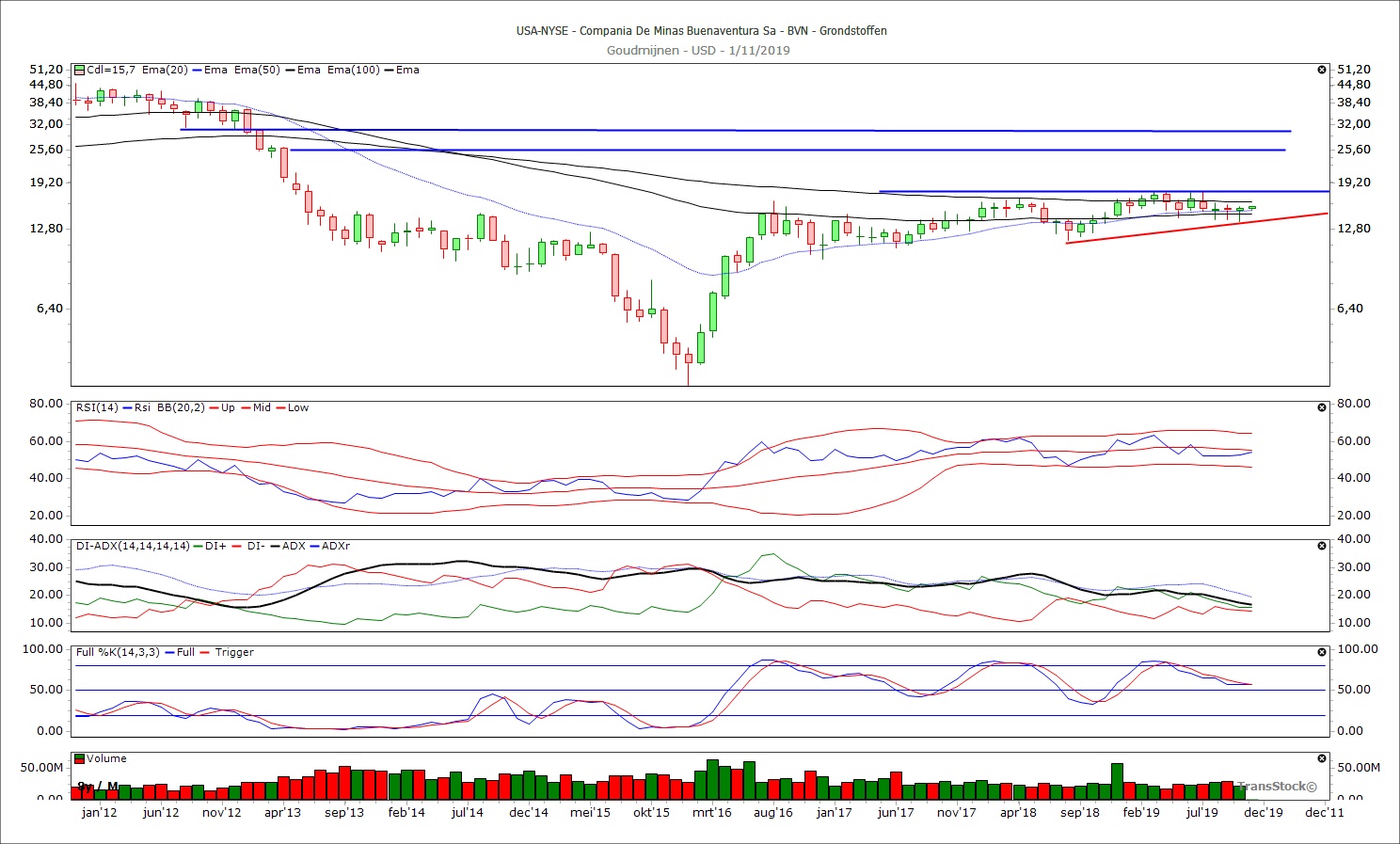This screenshot has height=844, width=1400.
Task: Click the jul'19 date label
Action: (1202, 813)
